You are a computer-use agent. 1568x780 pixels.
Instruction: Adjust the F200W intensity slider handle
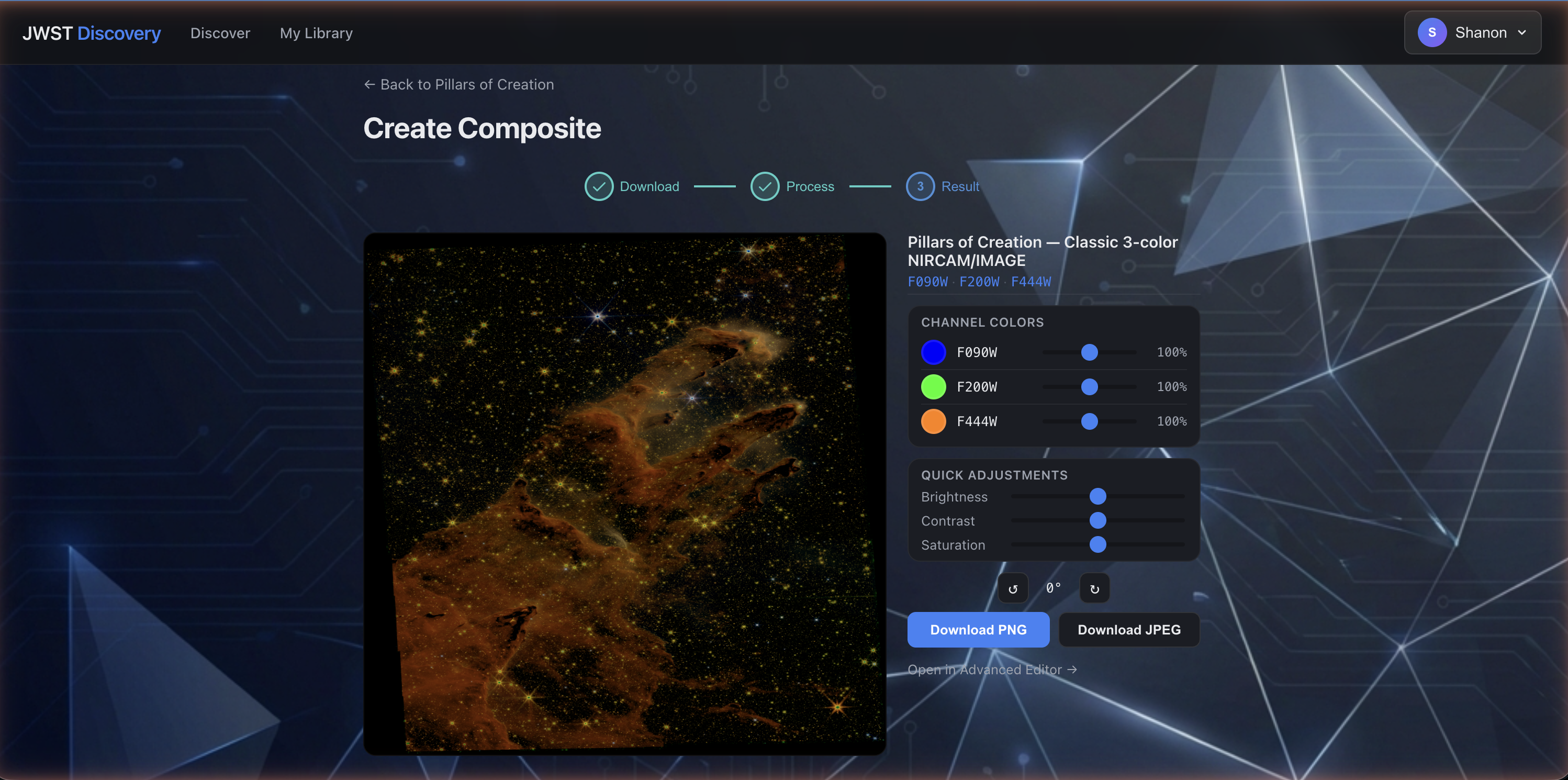tap(1090, 387)
